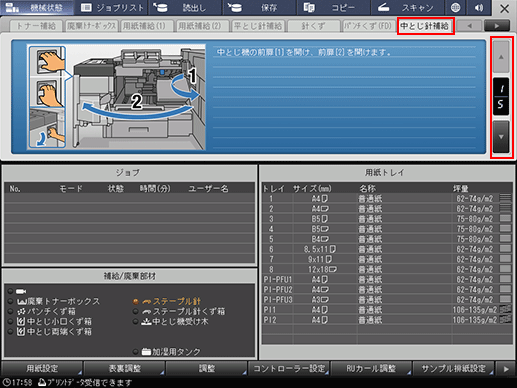Select the 保存 store function
Screen dimensions: 517x388
click(259, 8)
